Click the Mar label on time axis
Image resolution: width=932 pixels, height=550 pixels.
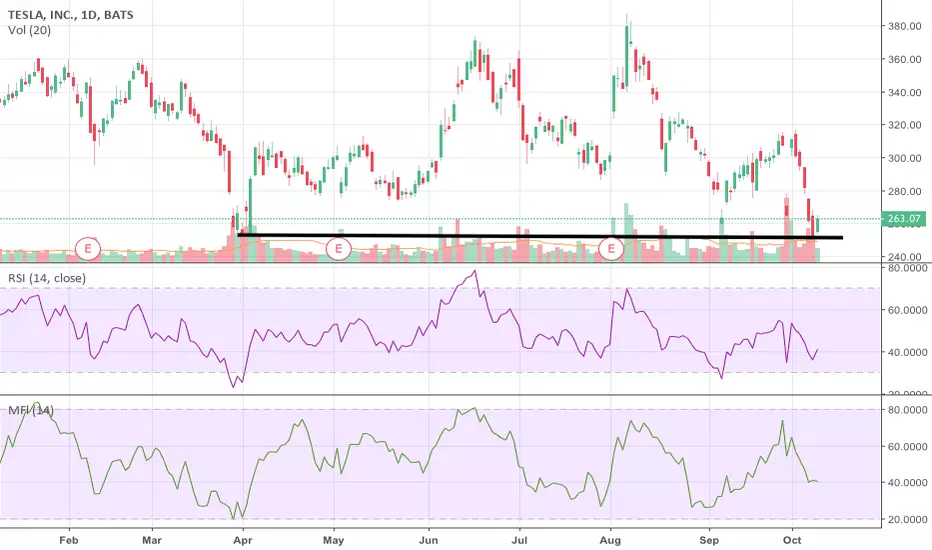click(152, 540)
